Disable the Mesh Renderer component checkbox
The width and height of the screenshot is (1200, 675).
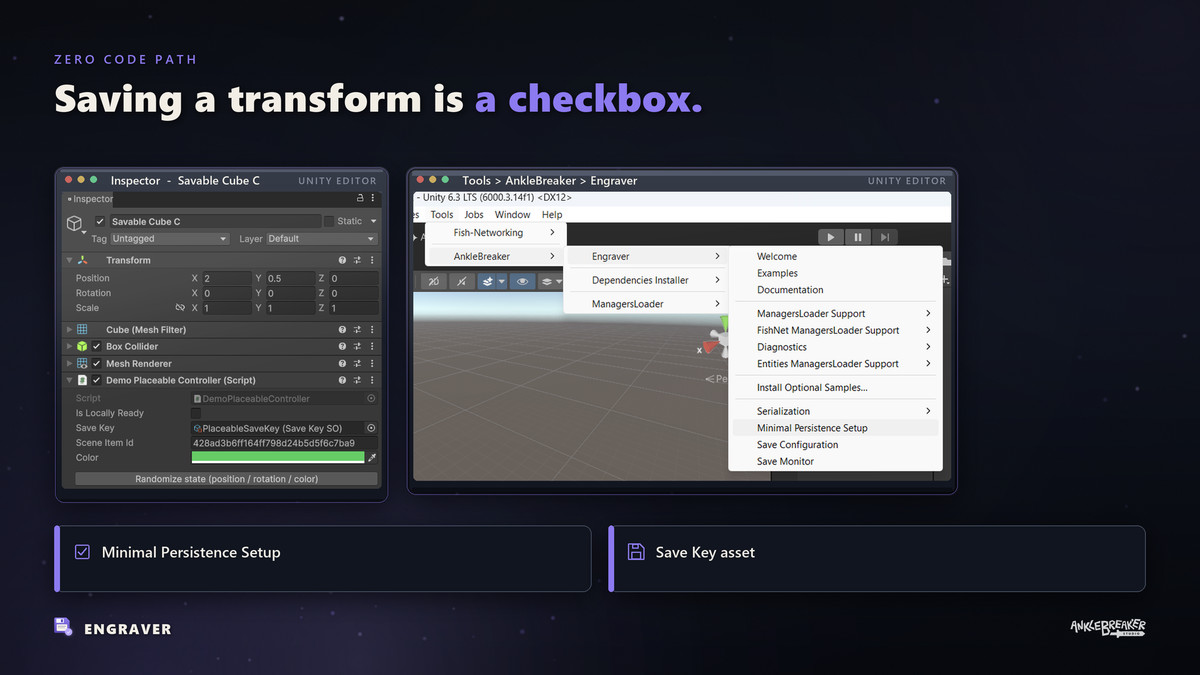pyautogui.click(x=97, y=364)
